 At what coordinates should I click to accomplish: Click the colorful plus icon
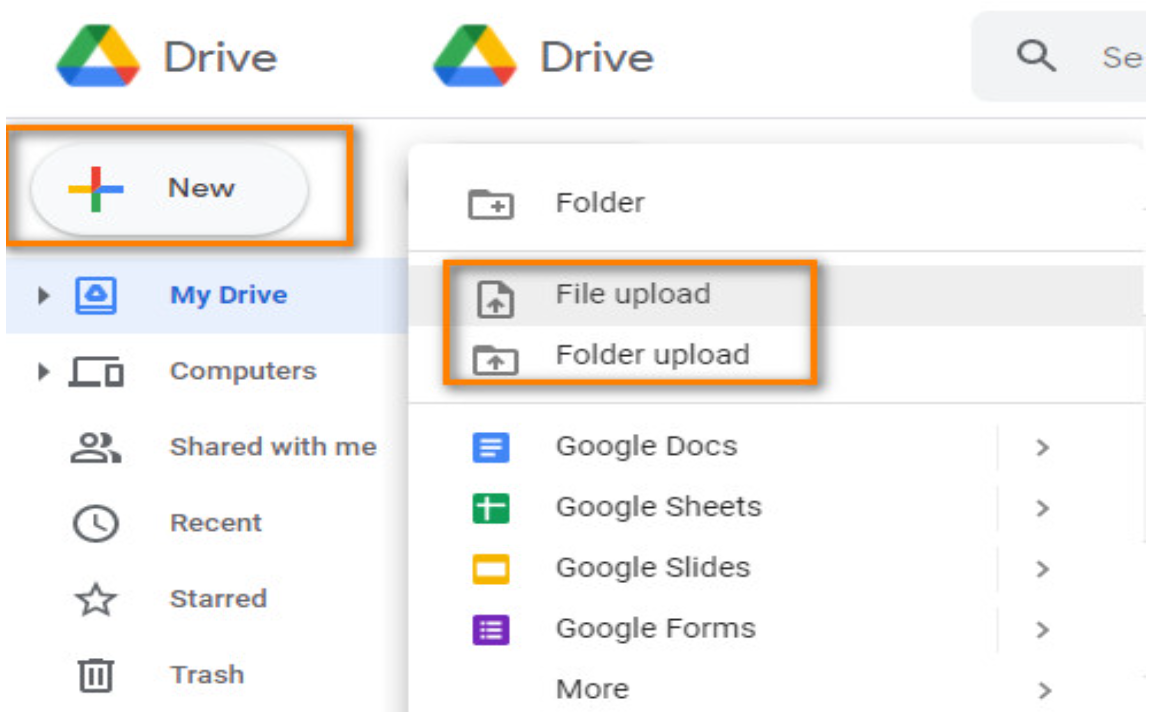tap(95, 189)
